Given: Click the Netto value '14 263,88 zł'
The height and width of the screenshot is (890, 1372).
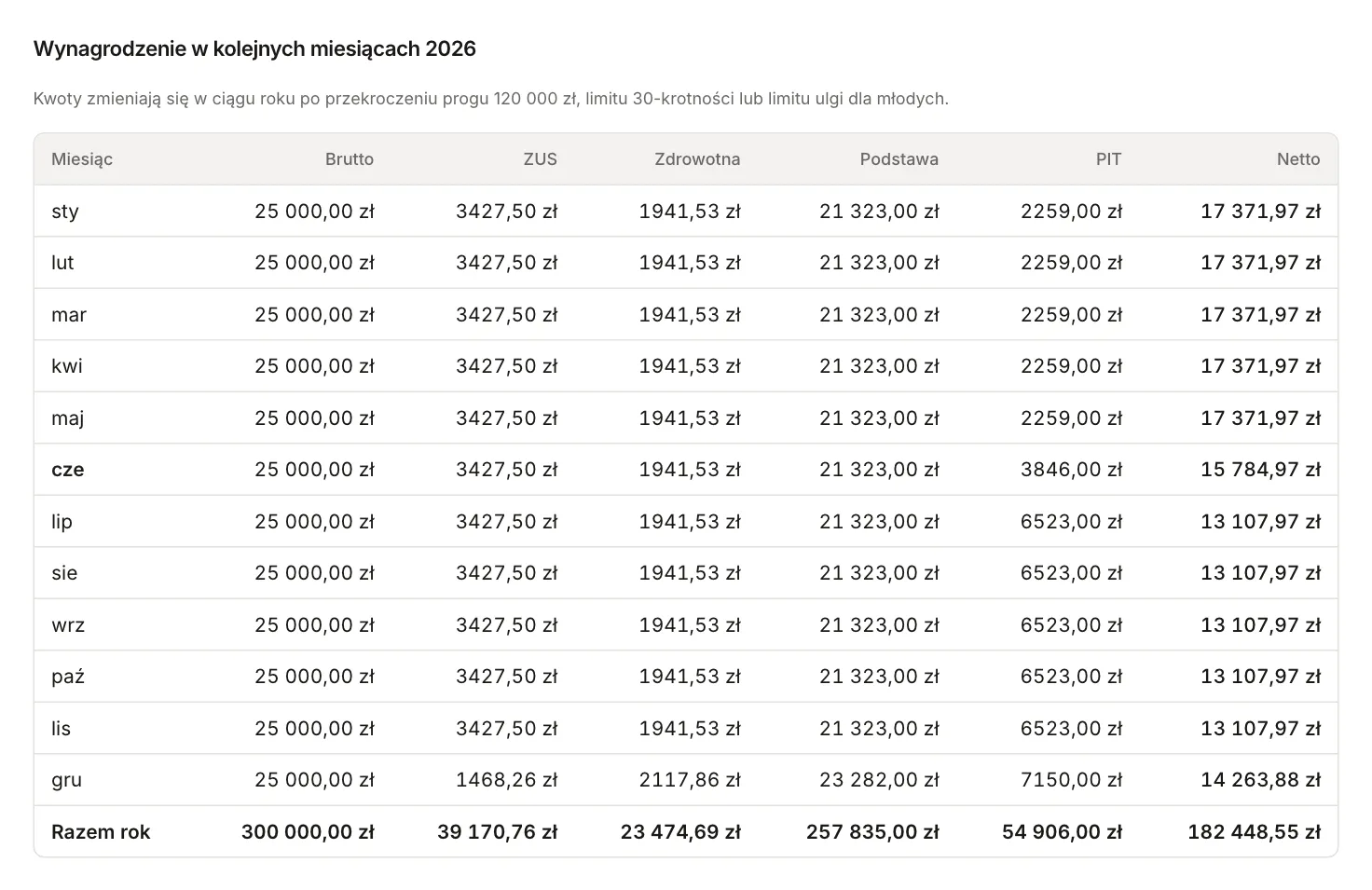Looking at the screenshot, I should tap(1261, 780).
